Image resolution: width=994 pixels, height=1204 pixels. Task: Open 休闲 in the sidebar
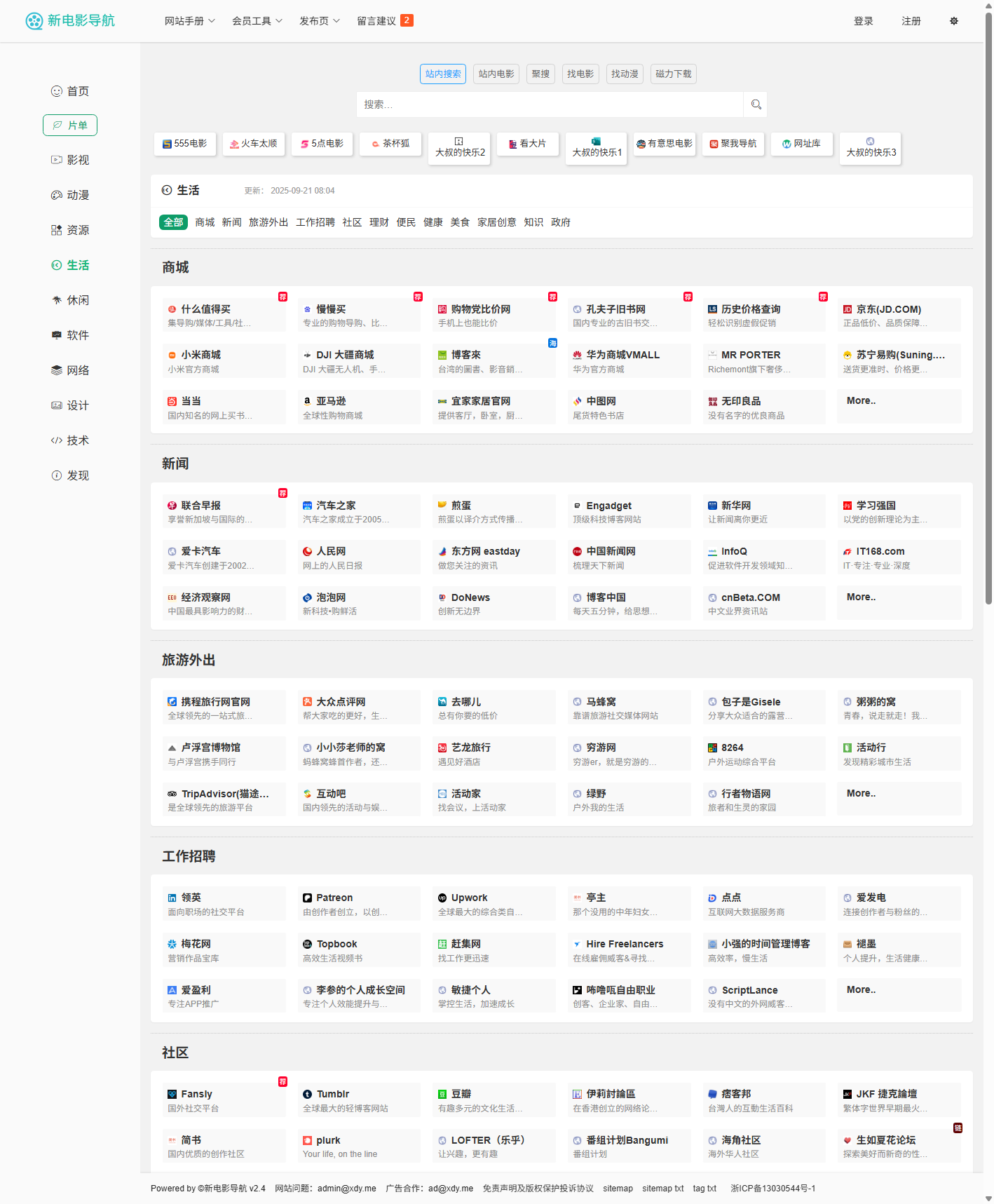click(x=70, y=300)
